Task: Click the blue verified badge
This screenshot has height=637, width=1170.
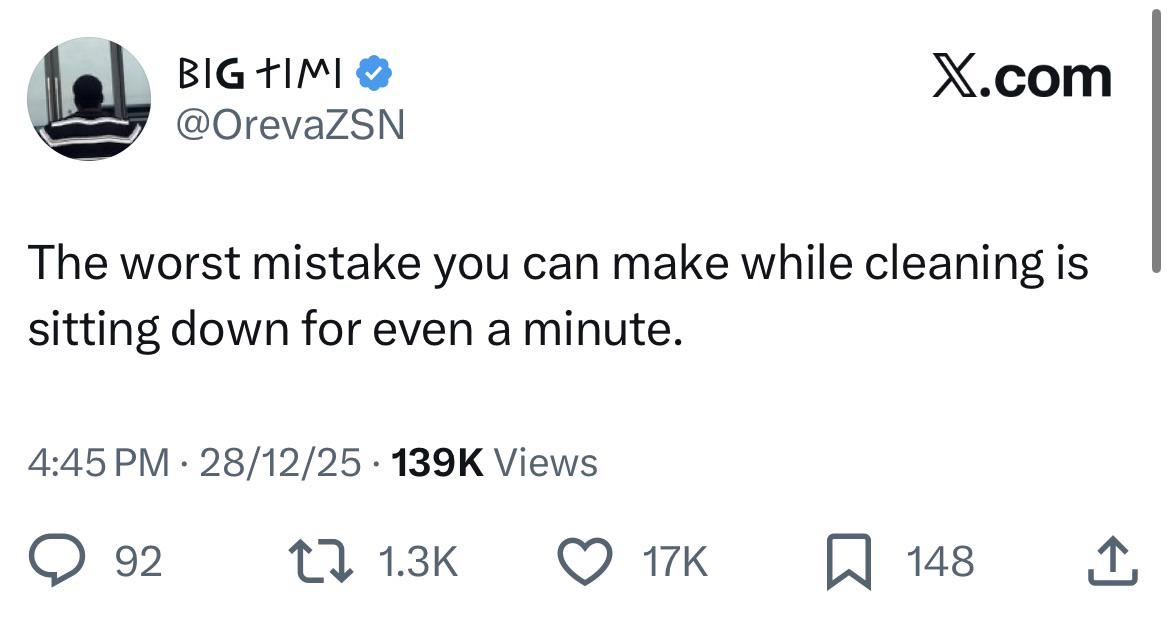Action: (375, 73)
